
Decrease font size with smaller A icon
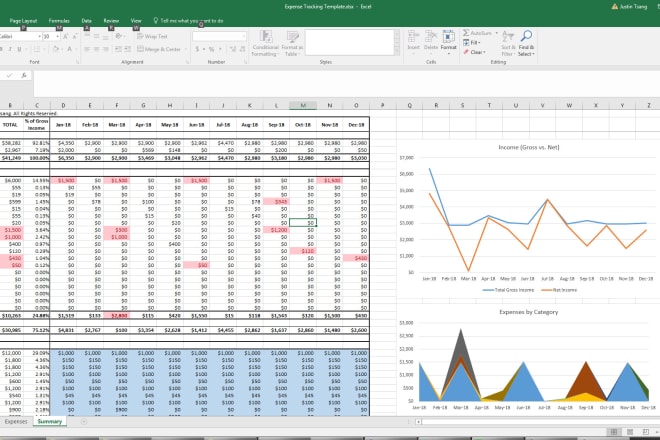coord(75,37)
